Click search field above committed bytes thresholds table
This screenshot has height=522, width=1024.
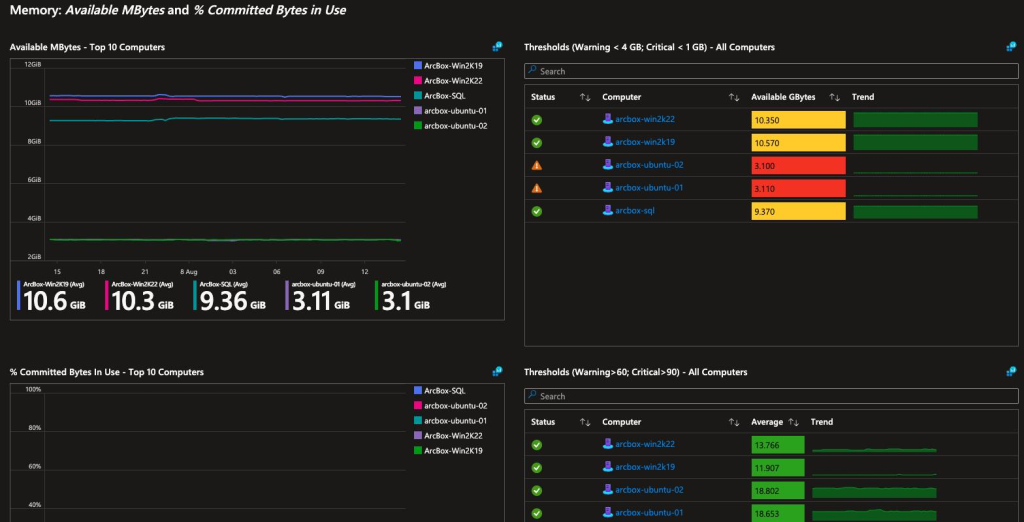point(771,396)
